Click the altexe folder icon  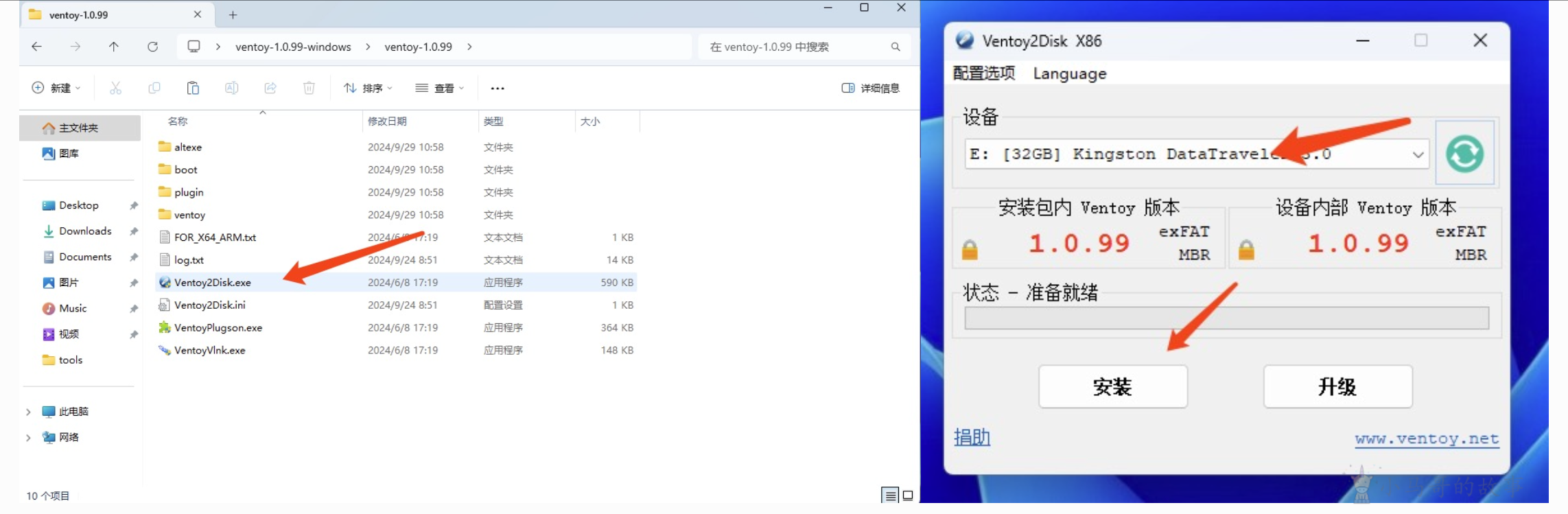tap(165, 146)
